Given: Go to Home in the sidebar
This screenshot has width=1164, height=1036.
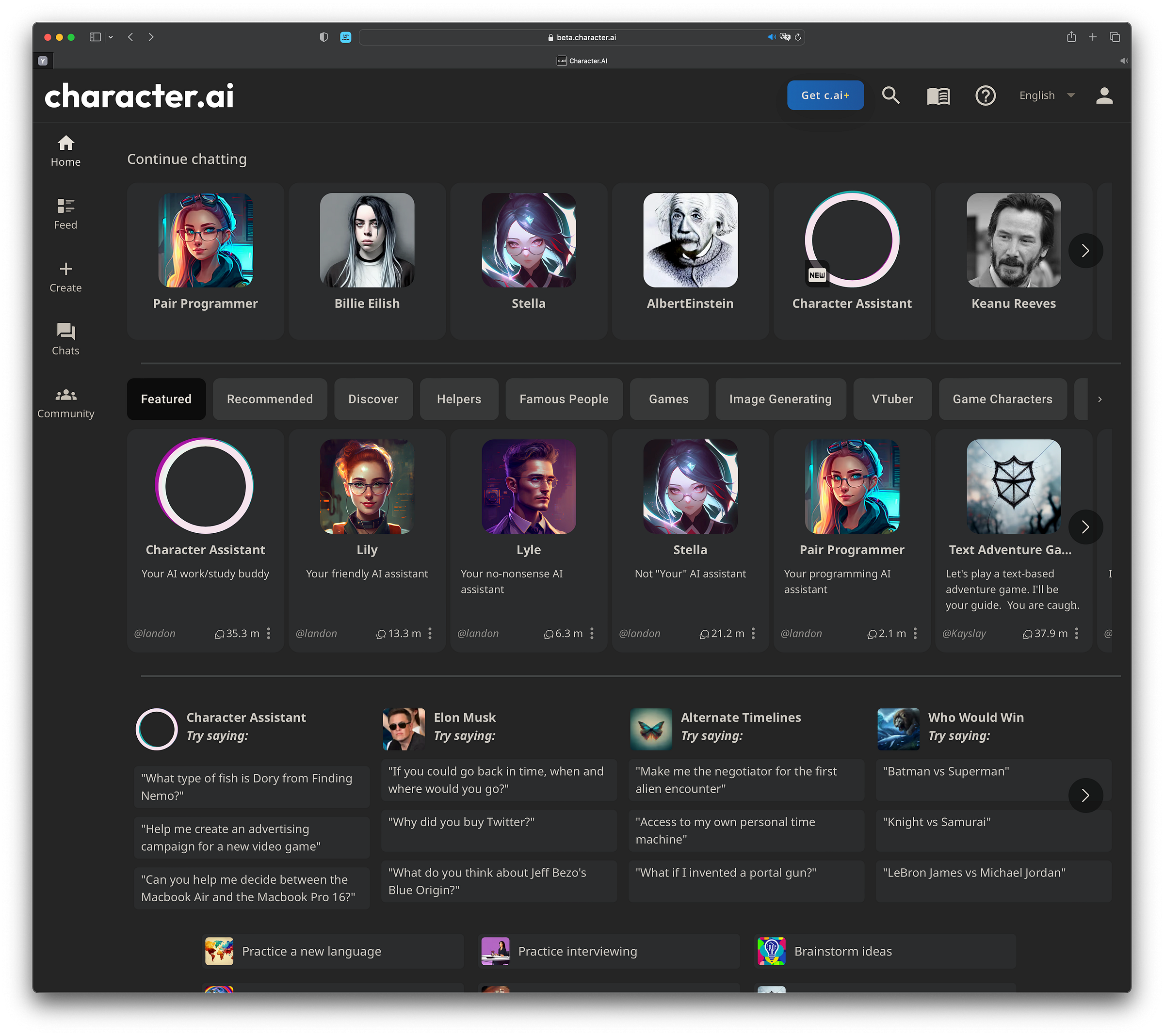Looking at the screenshot, I should point(65,151).
